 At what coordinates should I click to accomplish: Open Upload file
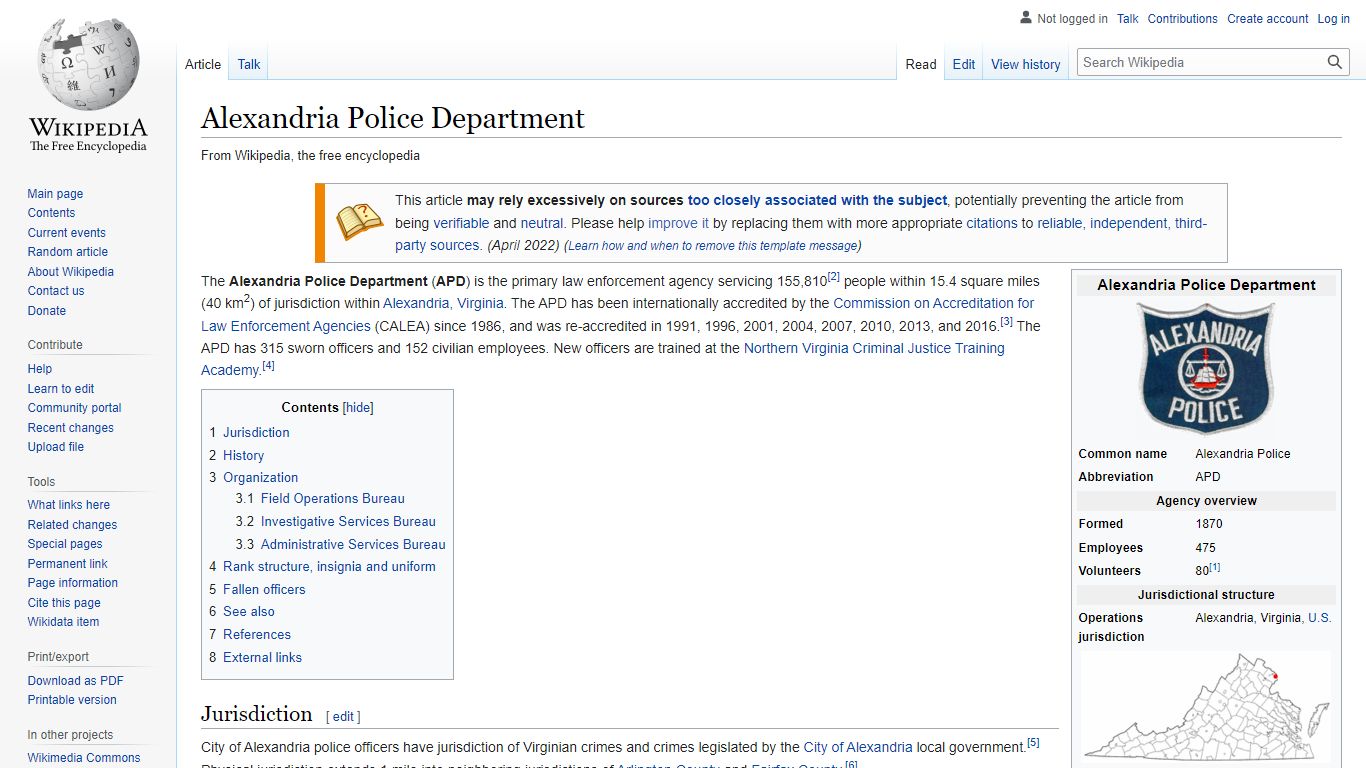click(56, 447)
